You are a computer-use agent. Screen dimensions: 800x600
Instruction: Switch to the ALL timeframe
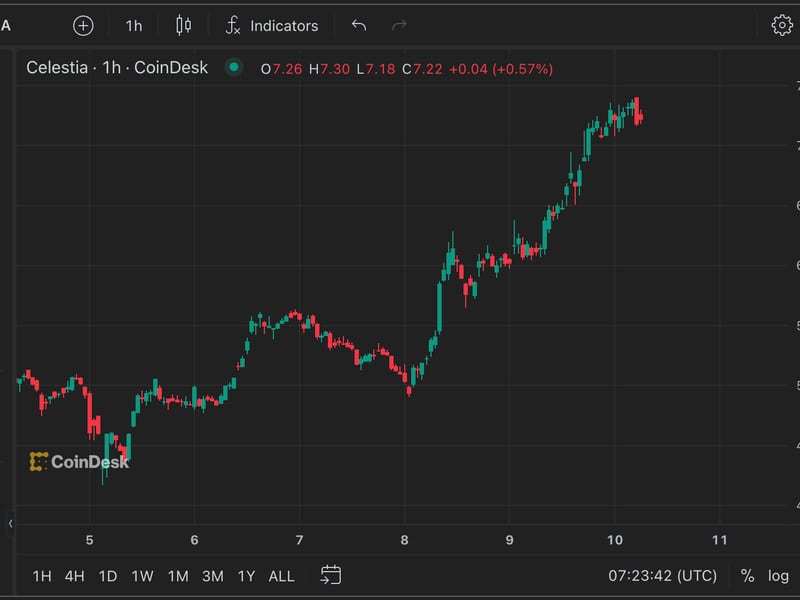coord(280,577)
